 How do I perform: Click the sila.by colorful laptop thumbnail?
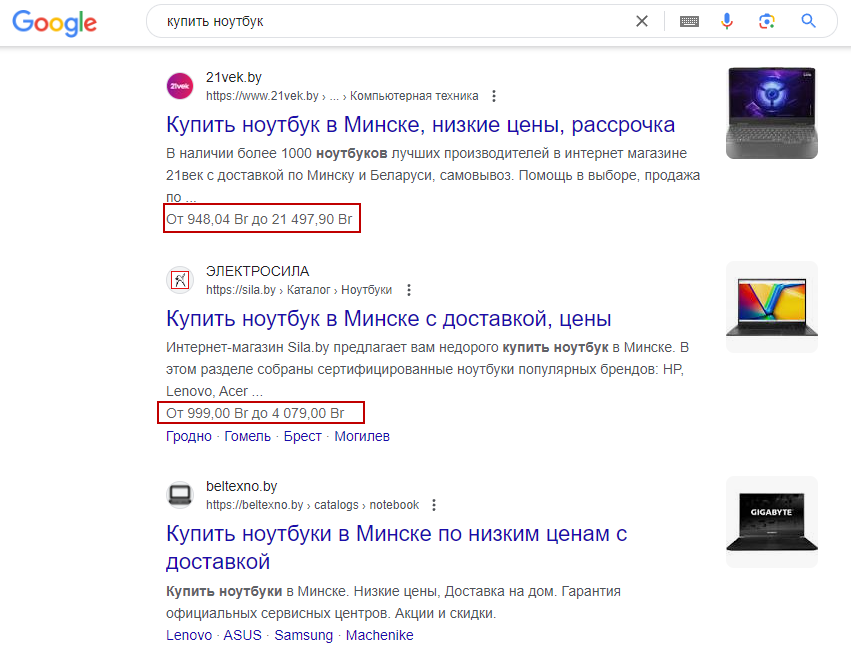pyautogui.click(x=772, y=307)
